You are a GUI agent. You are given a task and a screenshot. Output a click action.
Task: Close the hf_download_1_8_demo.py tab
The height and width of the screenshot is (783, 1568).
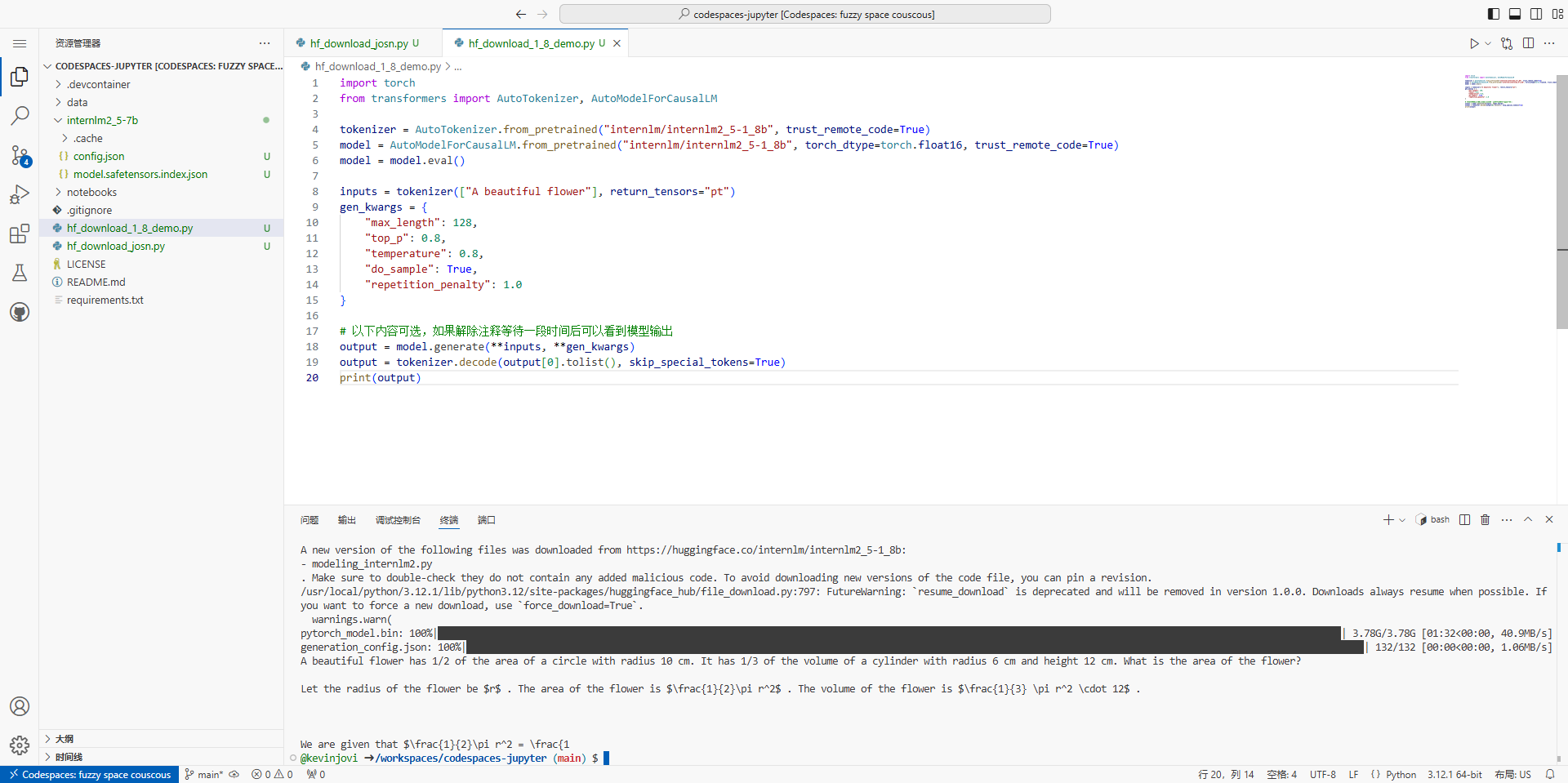pos(617,43)
